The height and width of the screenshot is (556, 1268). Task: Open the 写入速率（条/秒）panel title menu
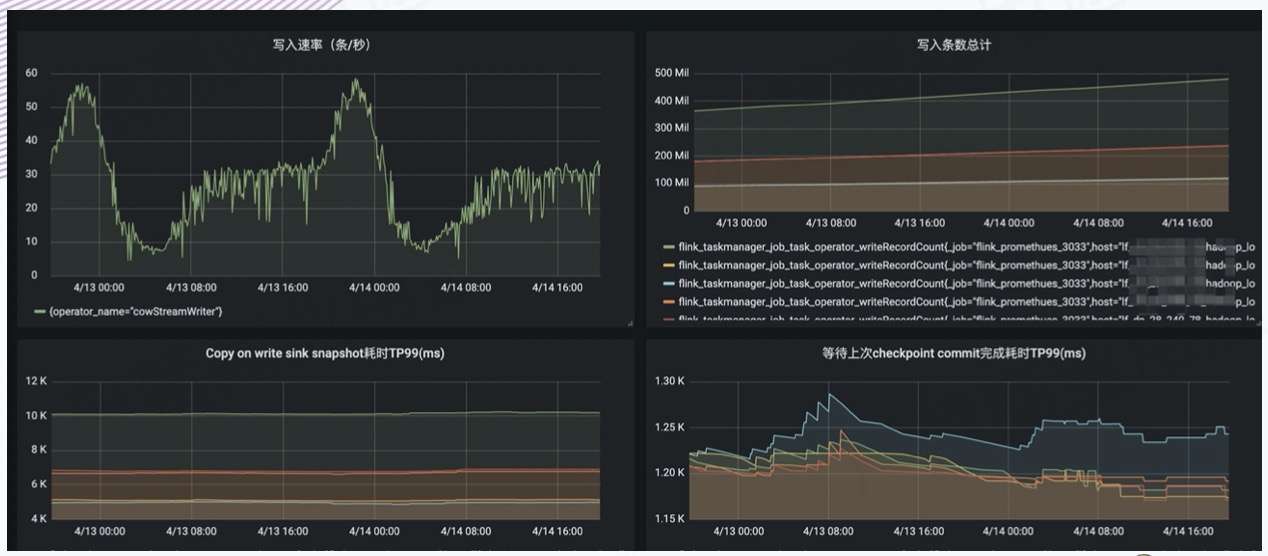click(325, 45)
